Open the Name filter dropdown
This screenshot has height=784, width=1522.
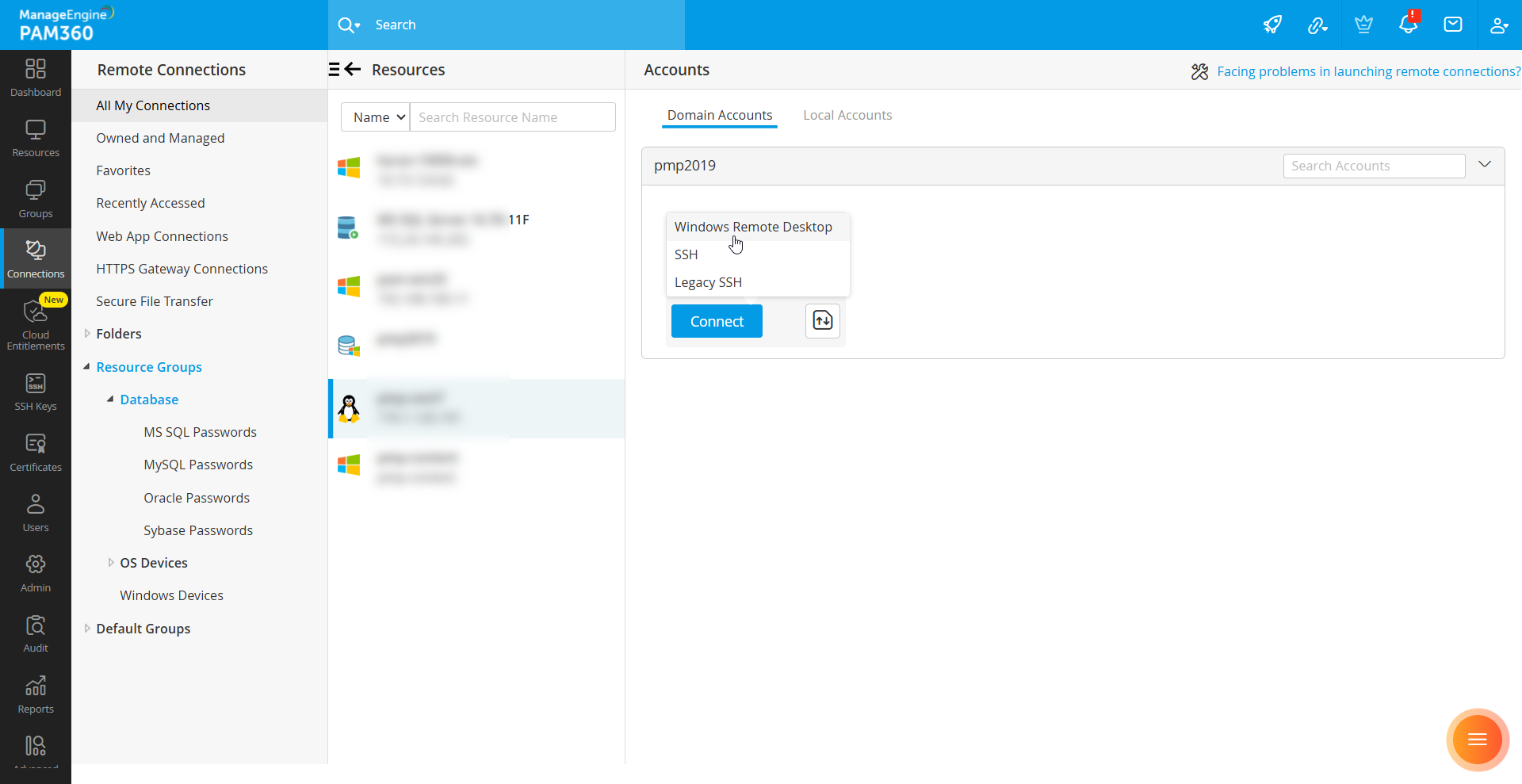point(375,117)
